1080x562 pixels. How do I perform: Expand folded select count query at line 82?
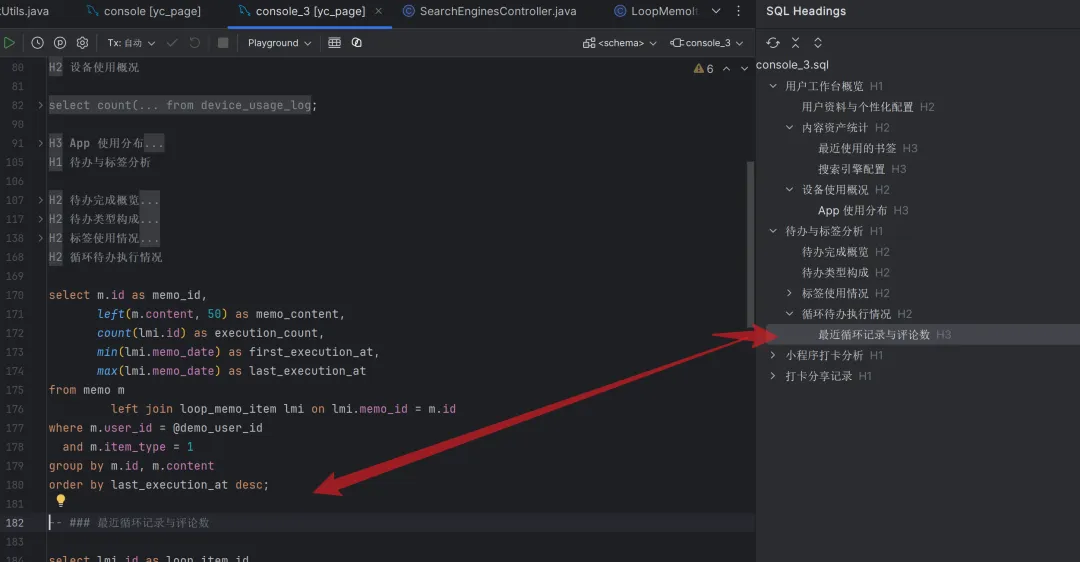(40, 105)
